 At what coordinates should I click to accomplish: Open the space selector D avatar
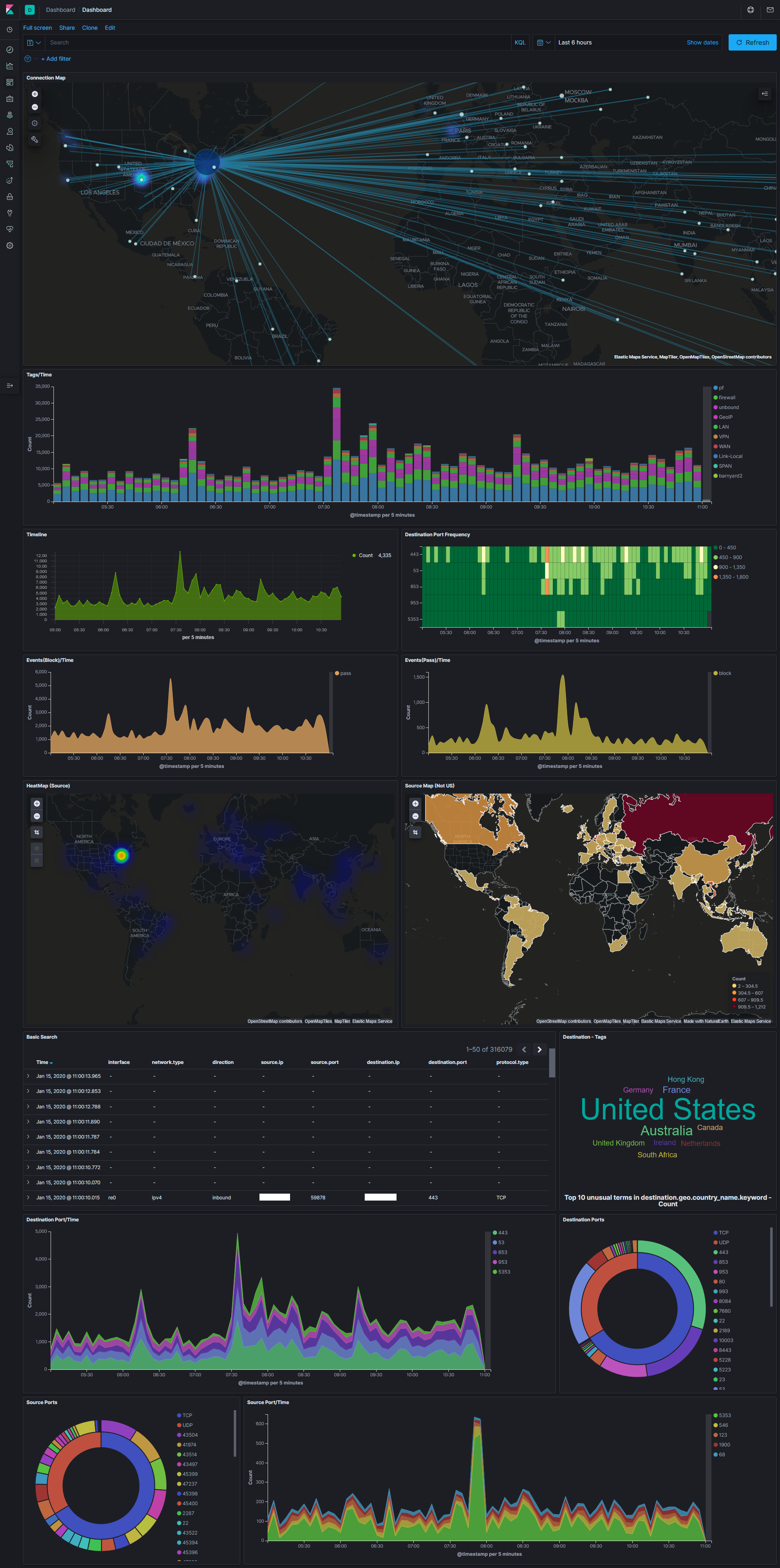click(x=29, y=10)
